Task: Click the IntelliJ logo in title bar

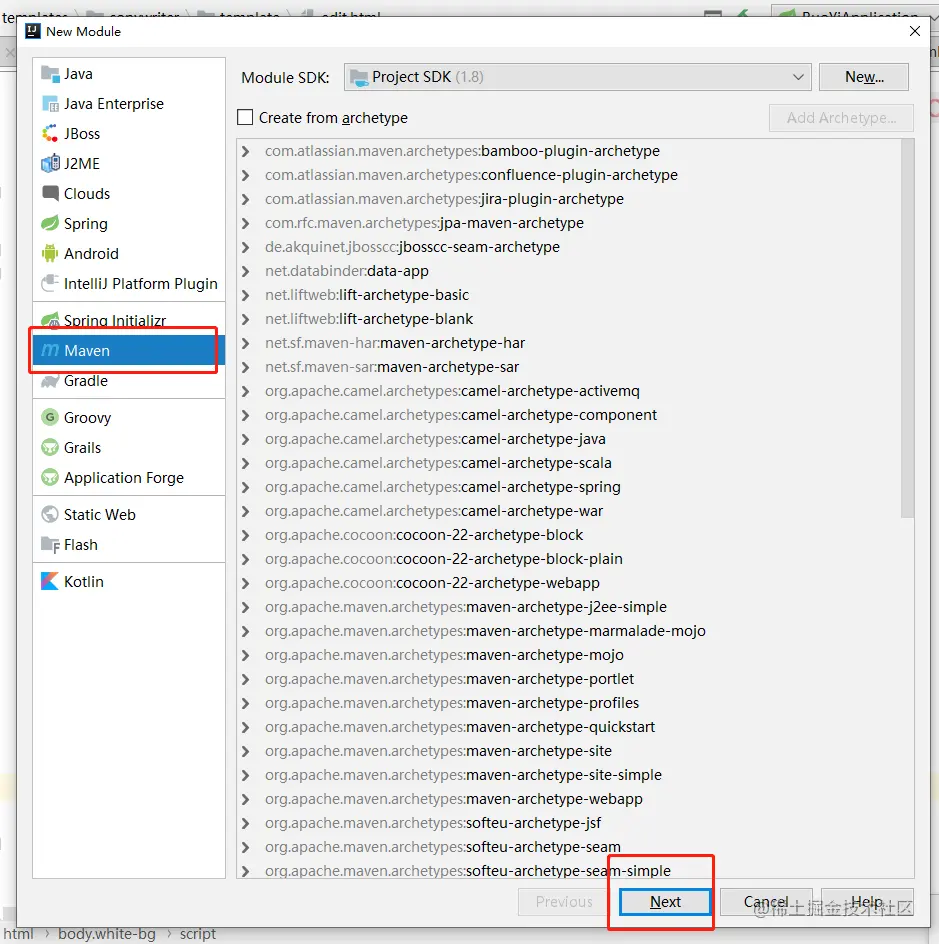Action: click(x=33, y=31)
